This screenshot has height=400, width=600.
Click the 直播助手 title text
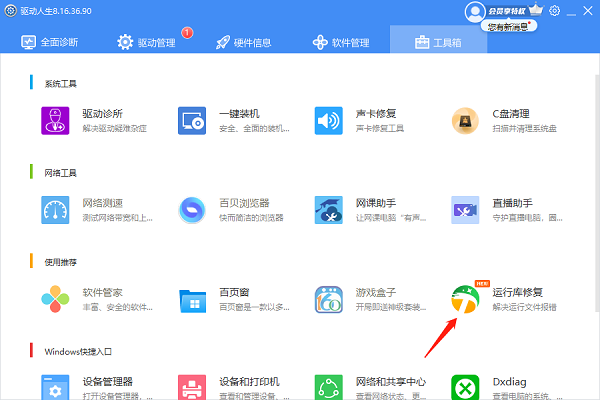pos(512,203)
